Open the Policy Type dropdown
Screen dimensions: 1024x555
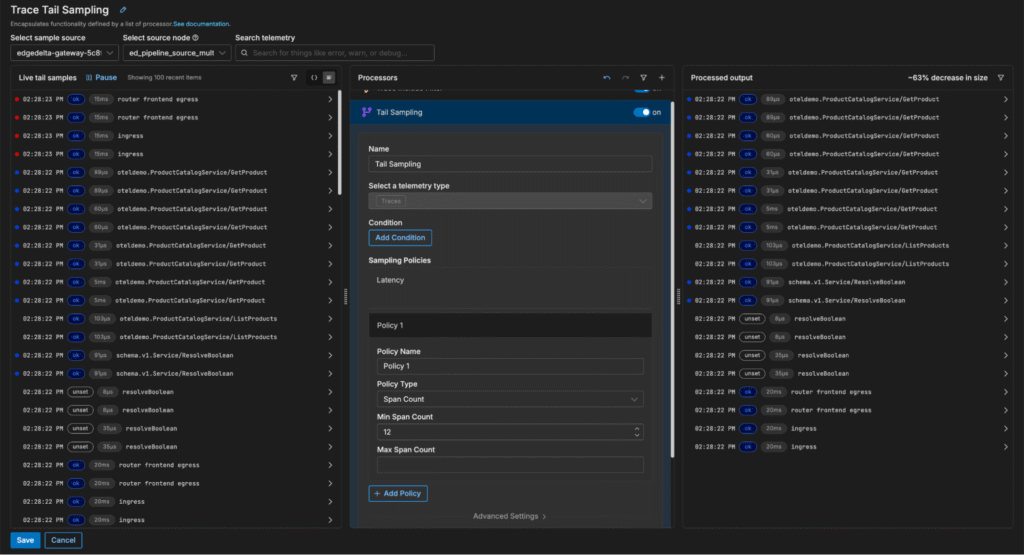click(510, 400)
